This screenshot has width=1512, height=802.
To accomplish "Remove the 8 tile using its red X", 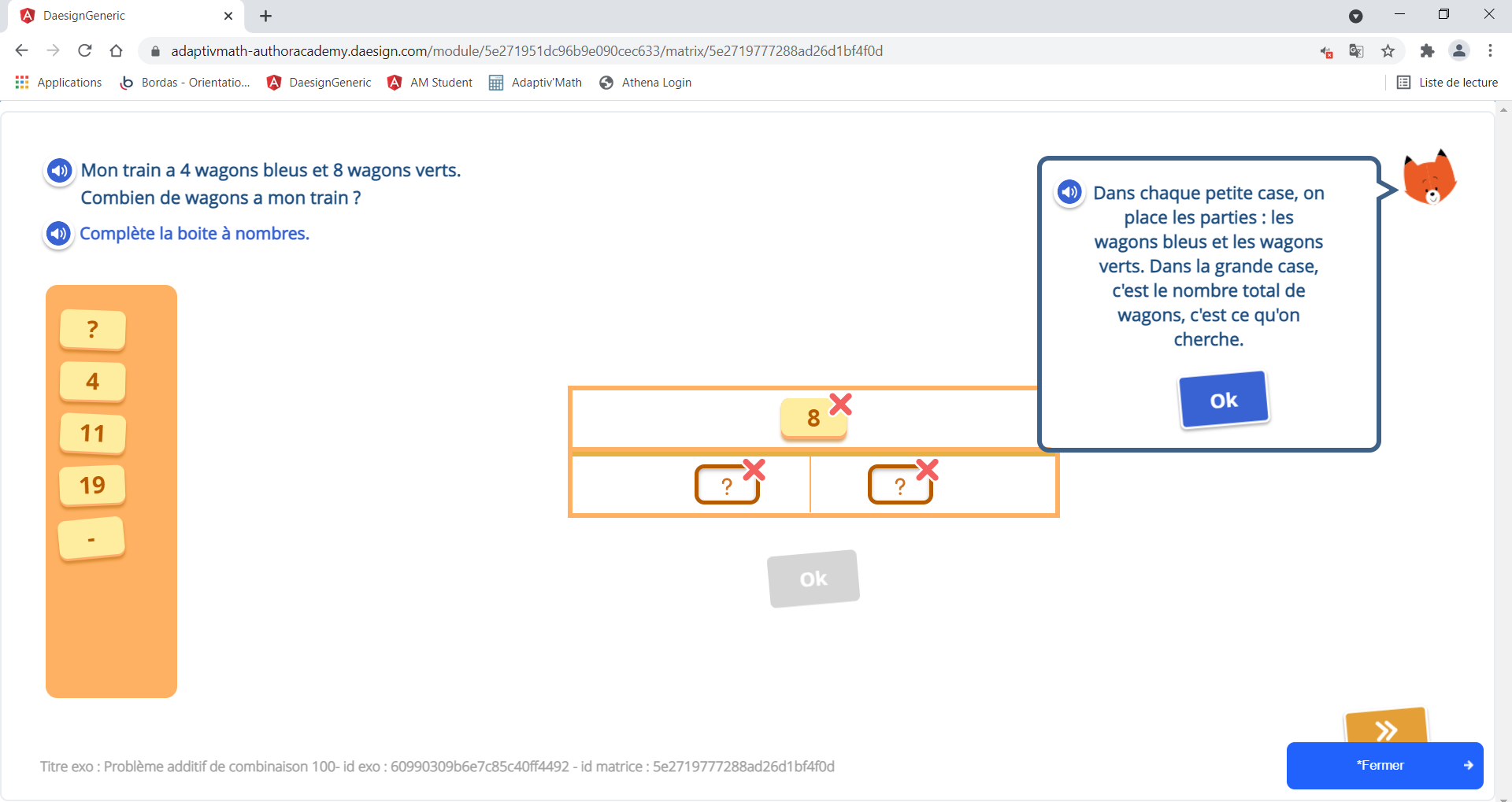I will click(841, 405).
